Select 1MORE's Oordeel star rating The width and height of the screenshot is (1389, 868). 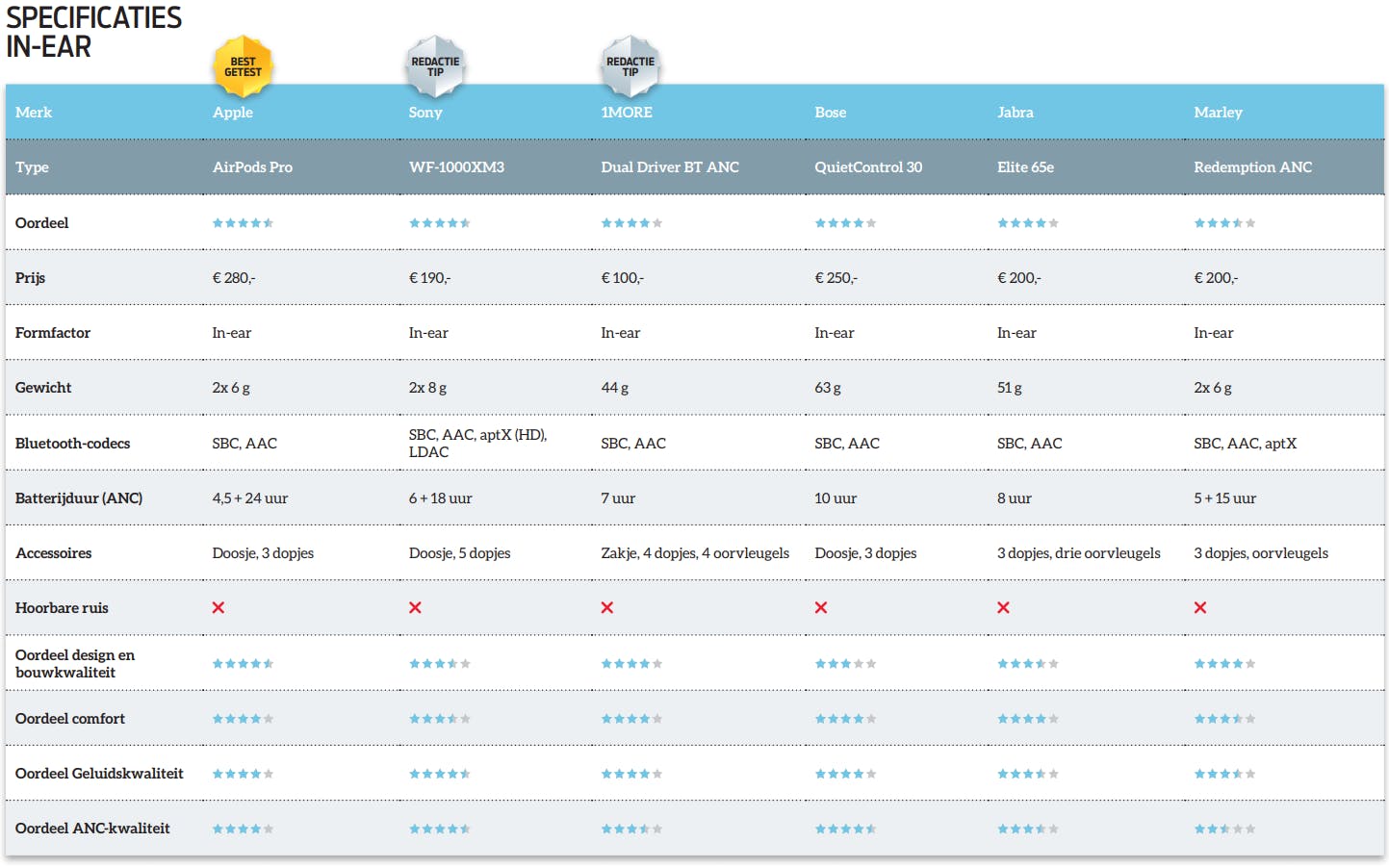click(x=631, y=223)
